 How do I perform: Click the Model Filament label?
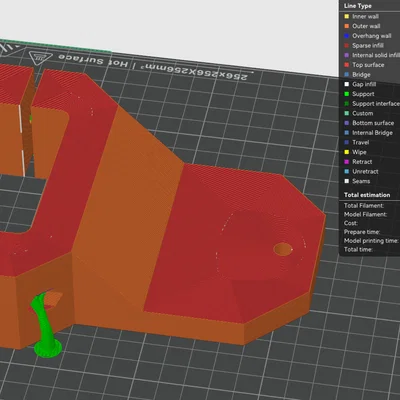click(x=365, y=214)
